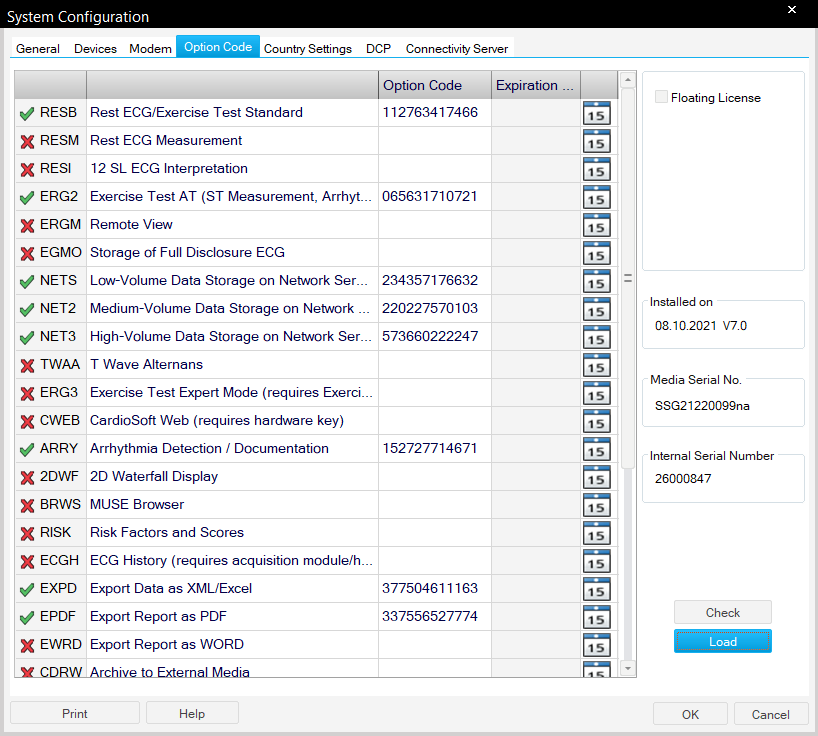The image size is (818, 736).
Task: Select option code 337556527774 cell
Action: pyautogui.click(x=435, y=617)
